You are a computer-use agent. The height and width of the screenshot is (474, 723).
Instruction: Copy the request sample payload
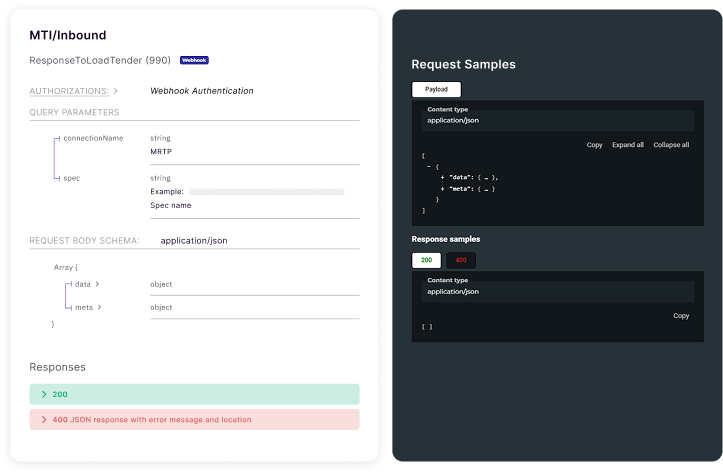click(594, 145)
